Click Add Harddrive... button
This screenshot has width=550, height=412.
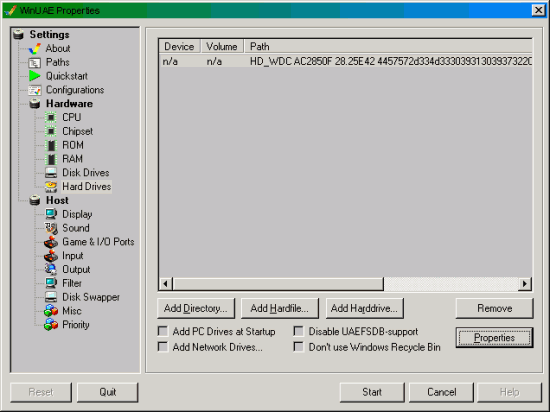[364, 309]
